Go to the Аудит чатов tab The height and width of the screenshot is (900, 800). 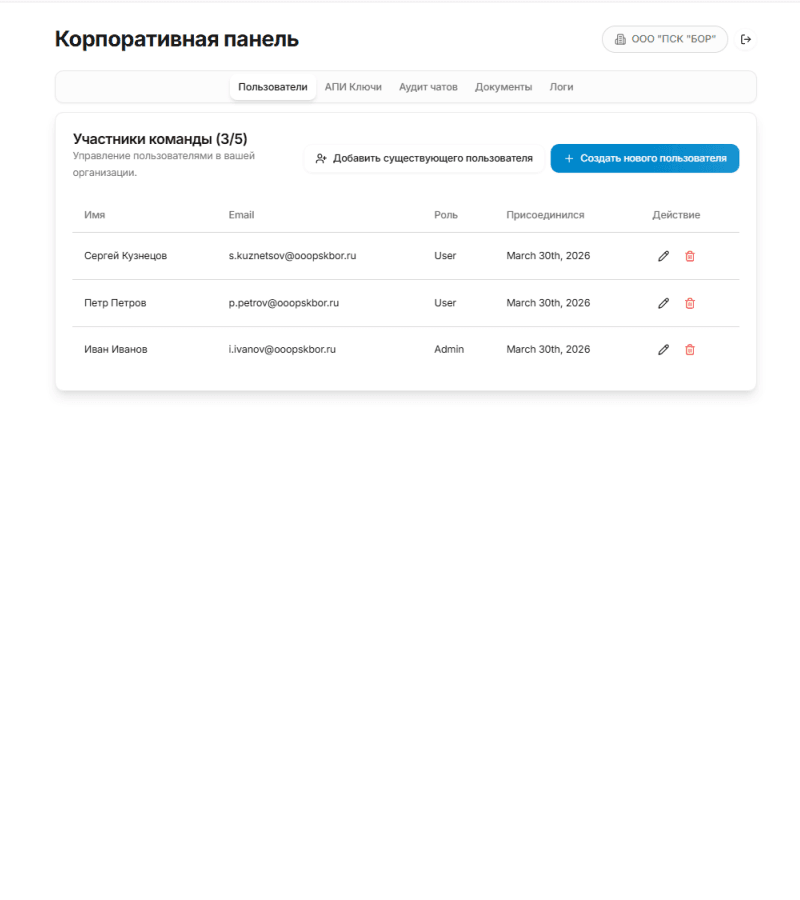[x=428, y=87]
